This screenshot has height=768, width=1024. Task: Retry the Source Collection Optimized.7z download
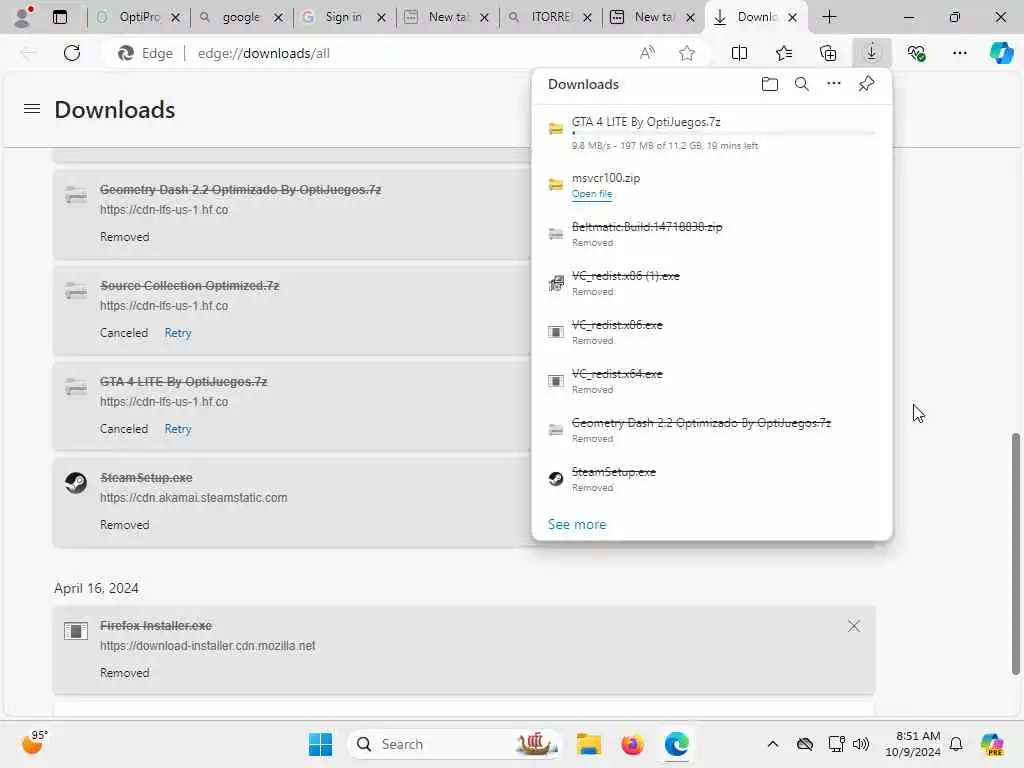[x=178, y=333]
